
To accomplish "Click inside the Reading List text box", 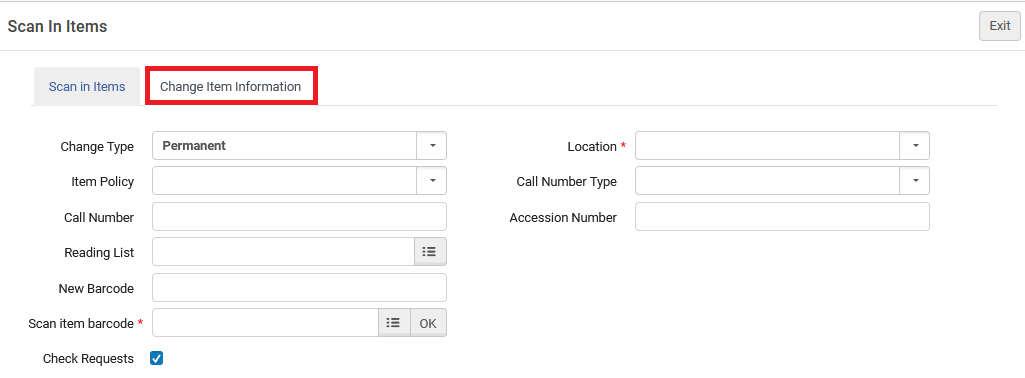I will [x=284, y=252].
